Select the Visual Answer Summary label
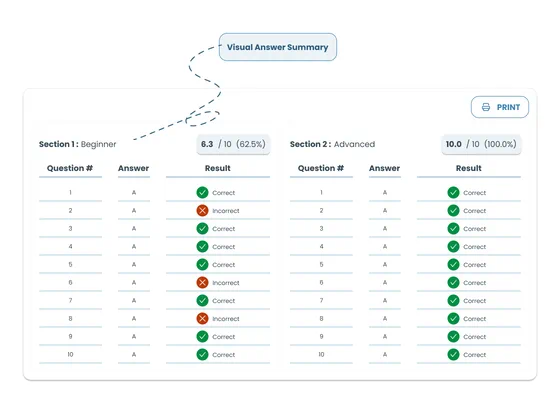This screenshot has width=560, height=400. coord(278,47)
